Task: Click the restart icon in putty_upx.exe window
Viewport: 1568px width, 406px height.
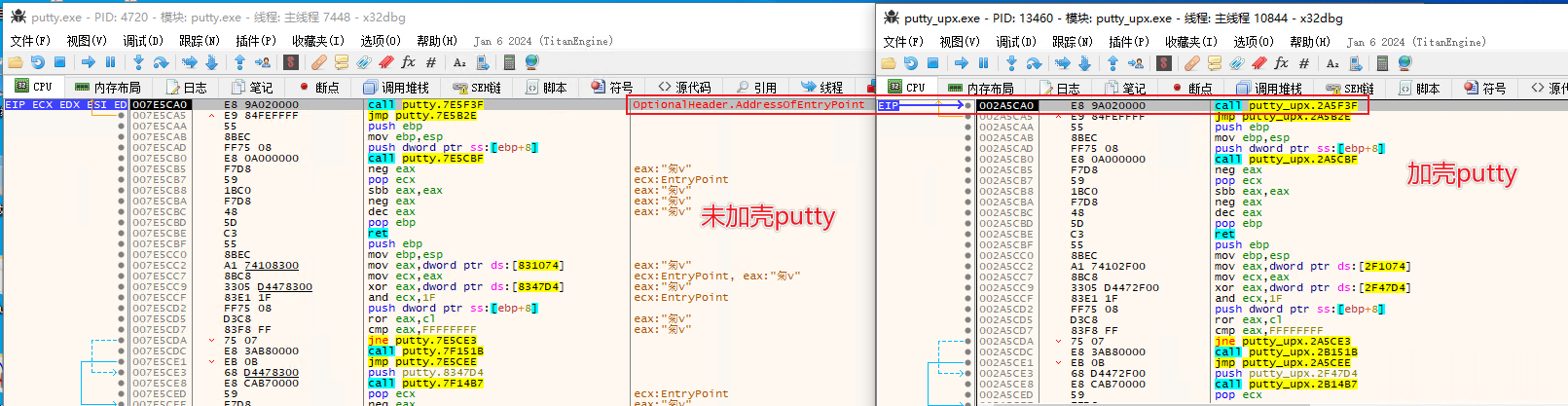Action: pyautogui.click(x=910, y=63)
